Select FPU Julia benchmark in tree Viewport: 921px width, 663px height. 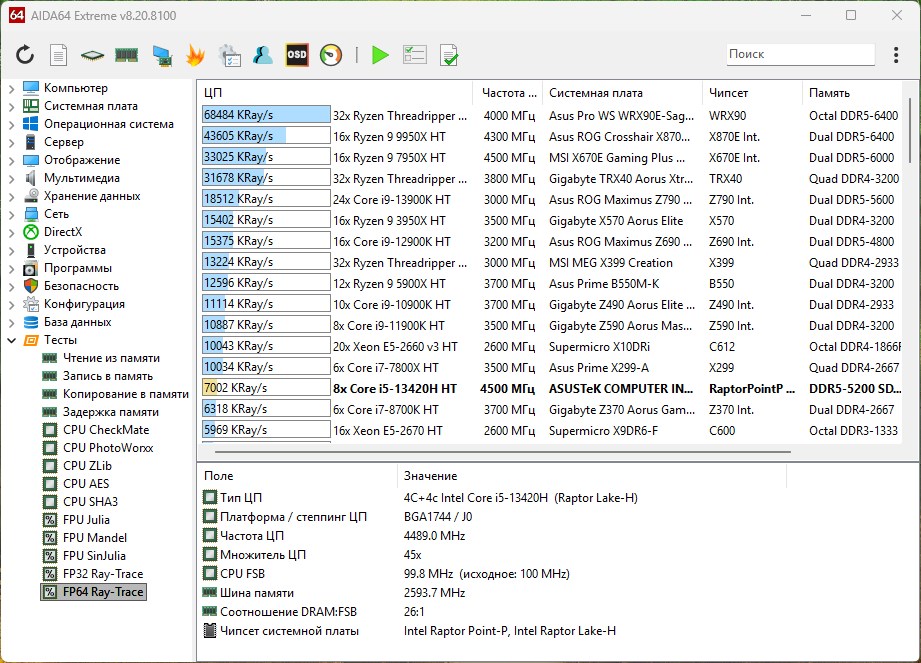click(x=86, y=520)
